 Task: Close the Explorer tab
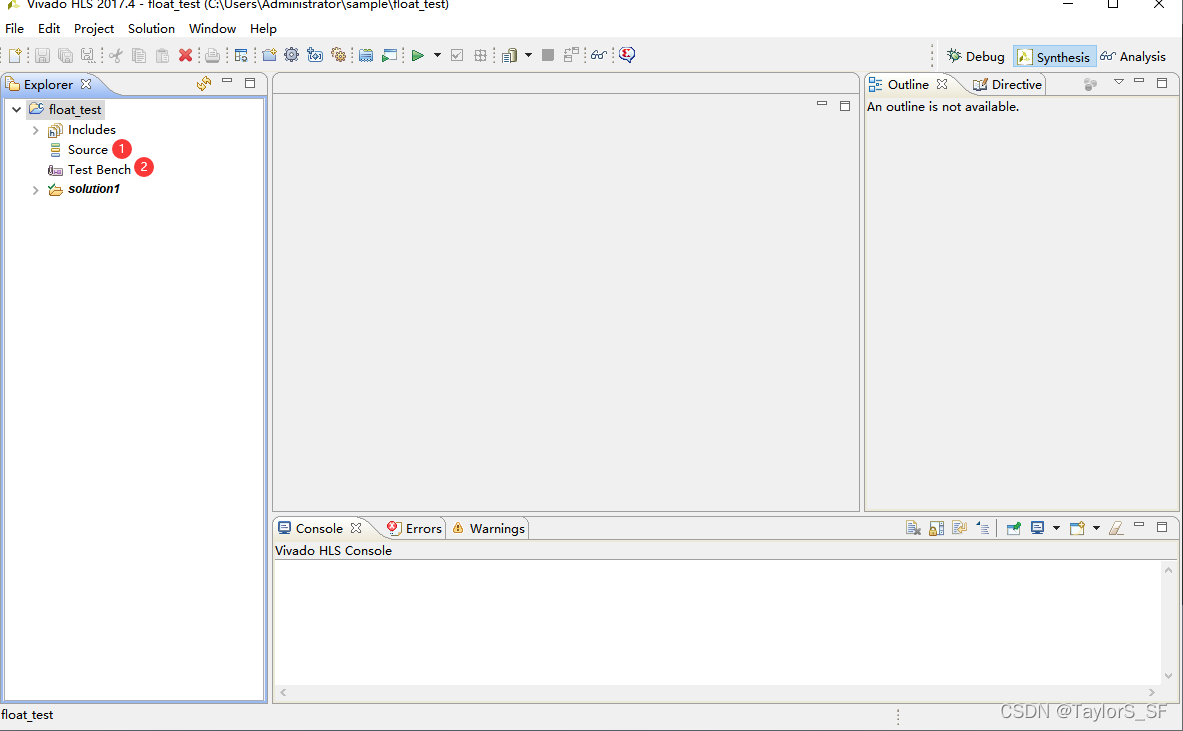coord(86,84)
